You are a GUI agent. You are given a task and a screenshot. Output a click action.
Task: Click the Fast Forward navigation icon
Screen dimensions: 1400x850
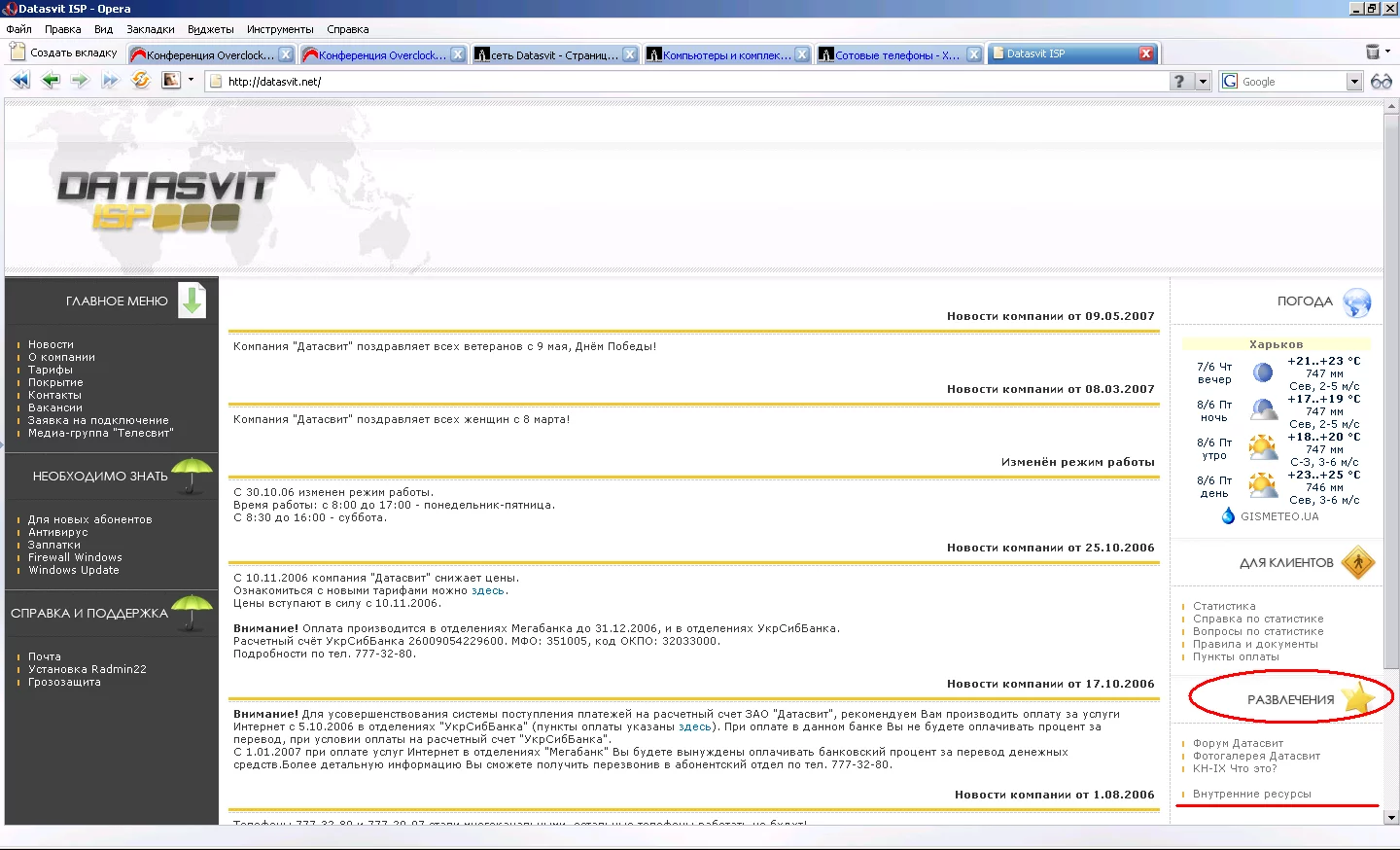coord(110,81)
